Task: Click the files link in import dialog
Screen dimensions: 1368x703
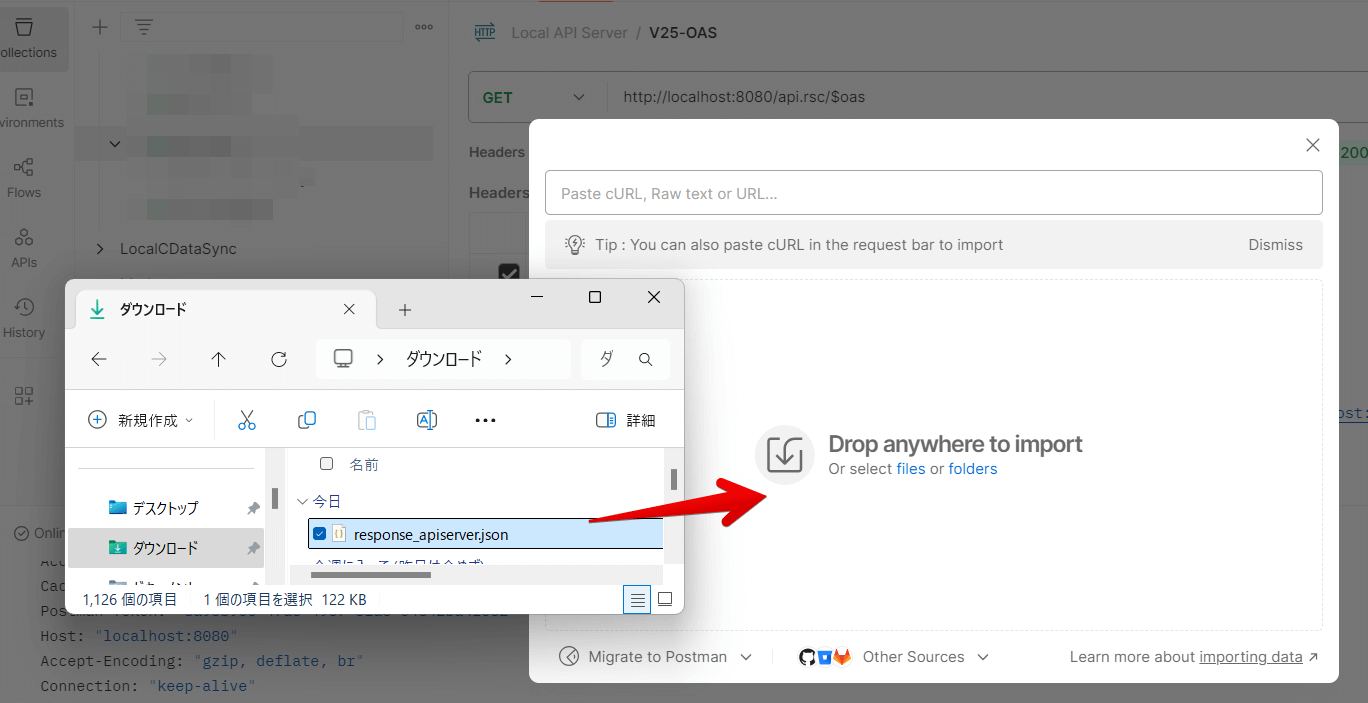Action: 911,468
